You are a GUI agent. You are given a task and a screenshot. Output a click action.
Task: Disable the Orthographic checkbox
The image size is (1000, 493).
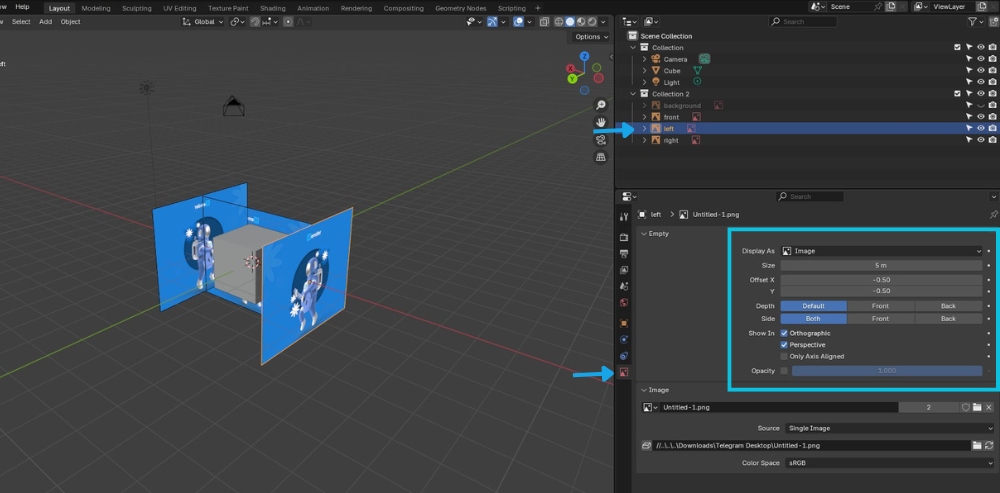coord(785,333)
